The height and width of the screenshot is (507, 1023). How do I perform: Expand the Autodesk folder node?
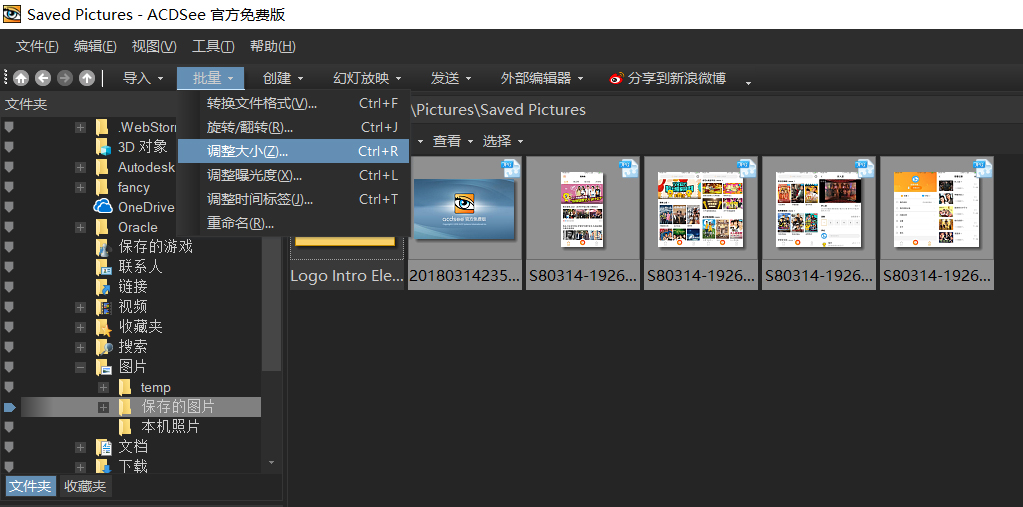(80, 168)
